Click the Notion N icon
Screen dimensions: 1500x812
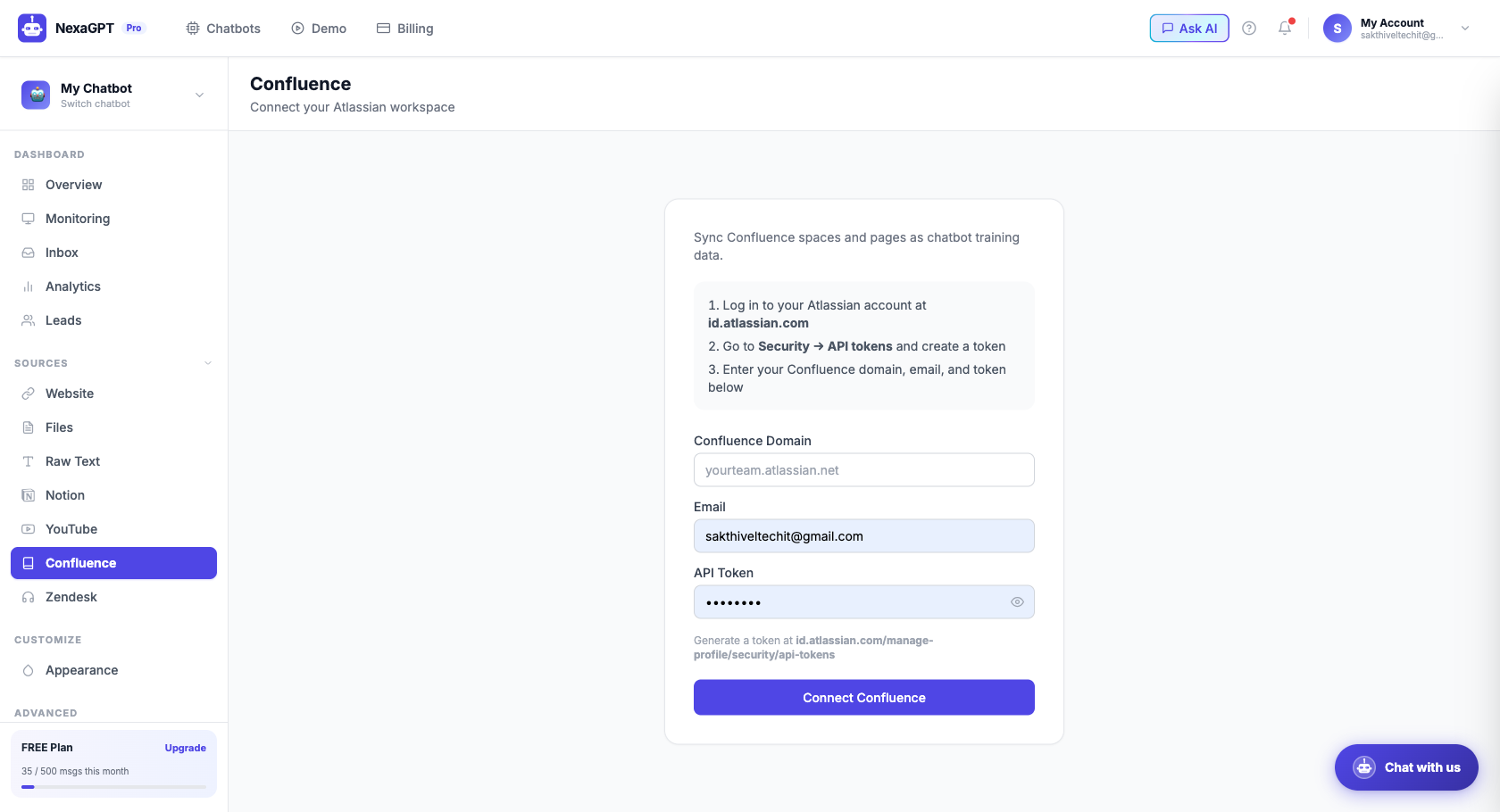click(29, 495)
